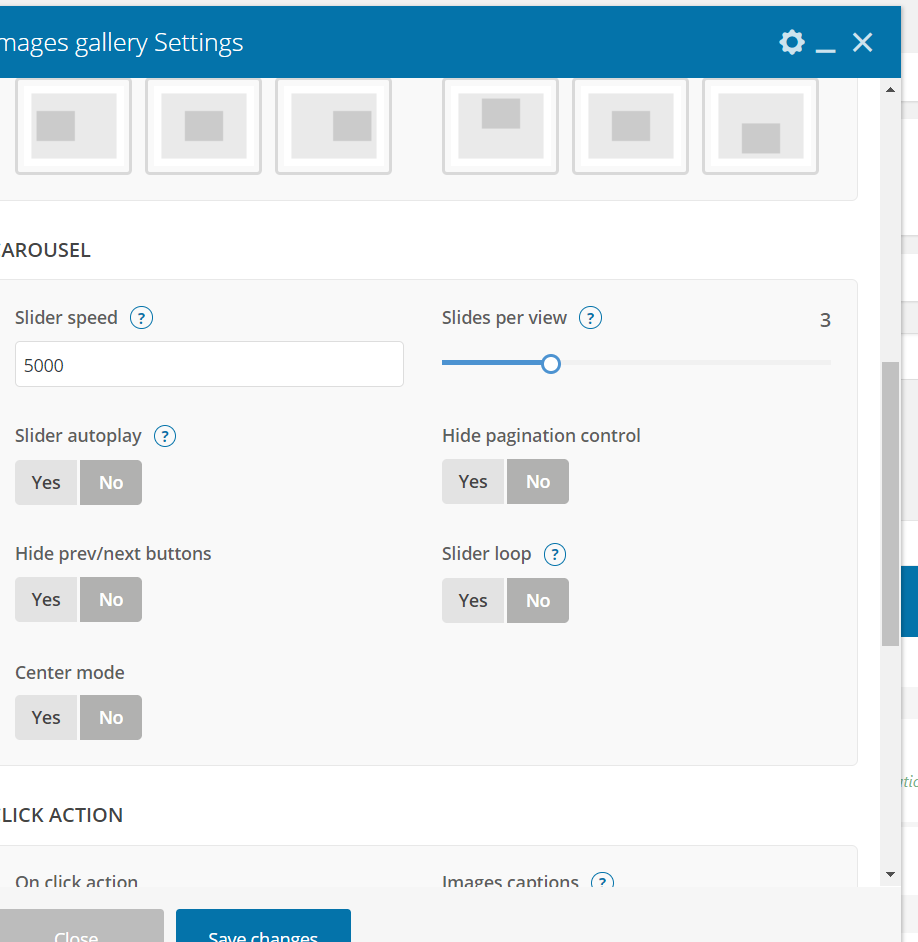Screen dimensions: 918x942
Task: Focus the Slider speed input field
Action: pyautogui.click(x=209, y=364)
